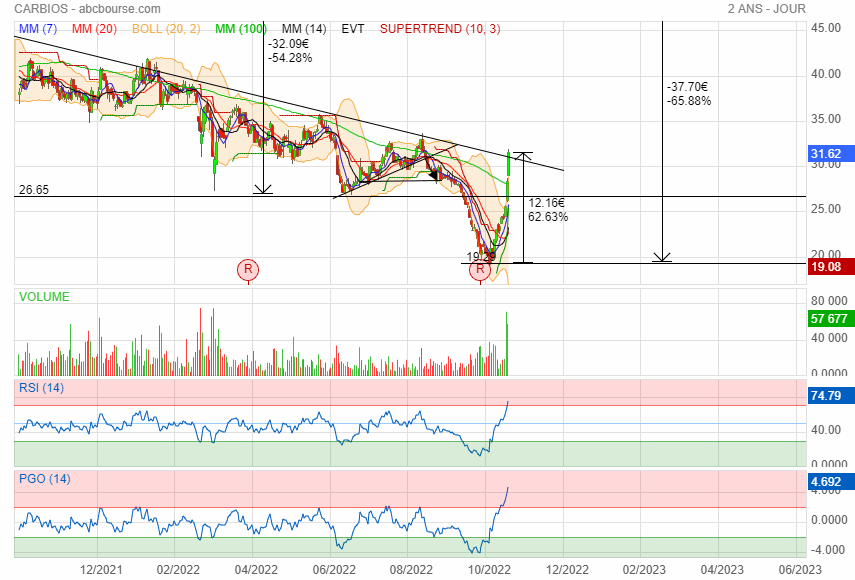Screen dimensions: 855x580
Task: Click the -65.88% measurement label
Action: [x=689, y=101]
